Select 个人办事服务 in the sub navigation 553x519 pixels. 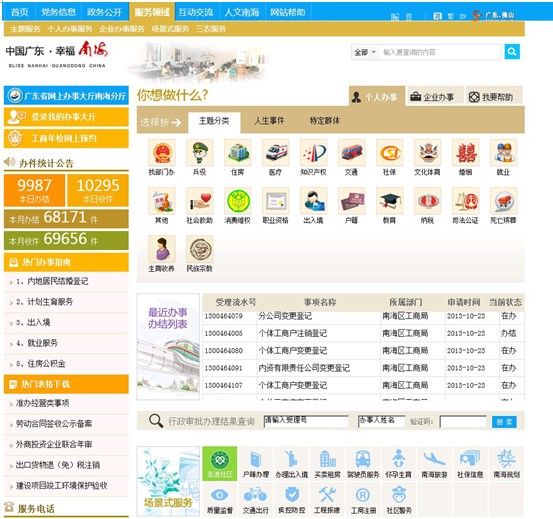(x=70, y=29)
